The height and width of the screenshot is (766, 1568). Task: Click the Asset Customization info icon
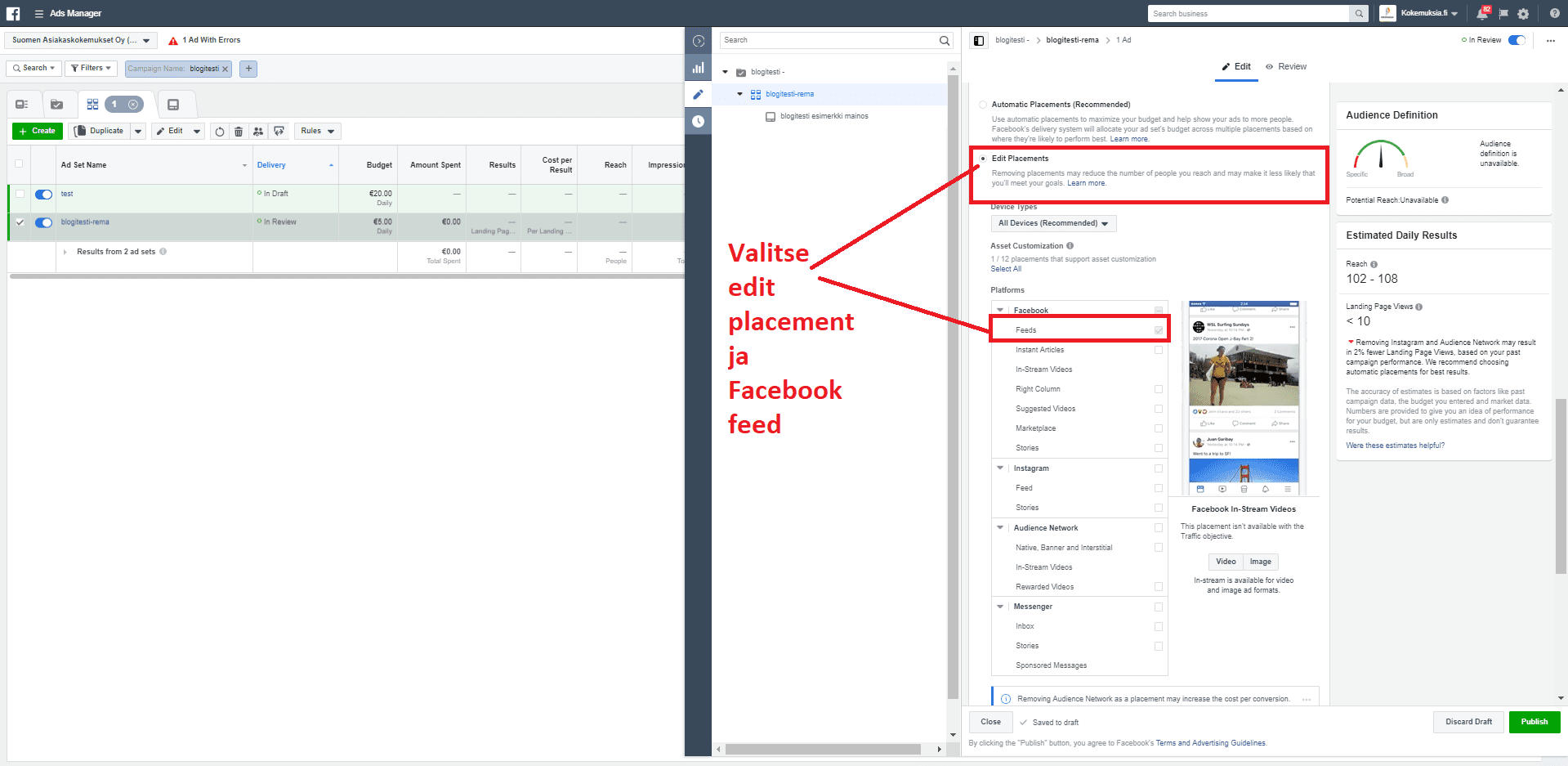click(x=1070, y=246)
